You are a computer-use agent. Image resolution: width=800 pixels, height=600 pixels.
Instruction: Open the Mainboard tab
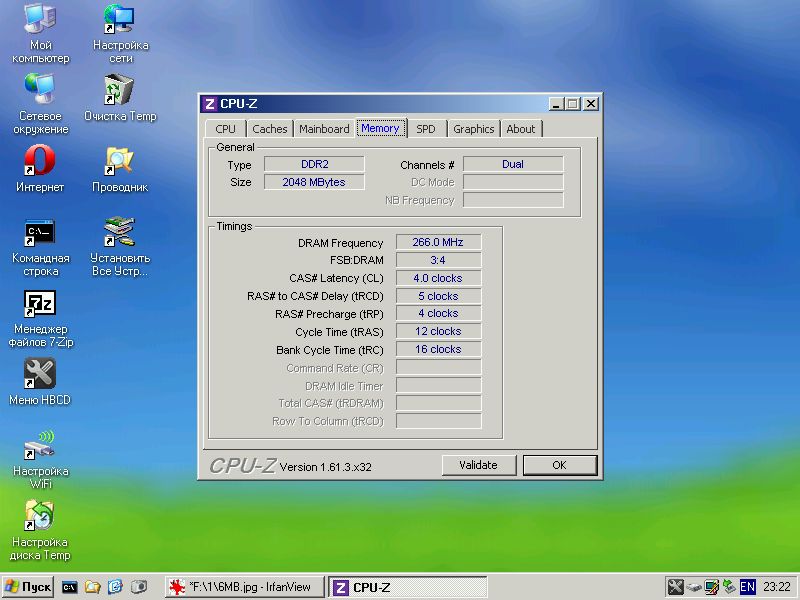324,129
